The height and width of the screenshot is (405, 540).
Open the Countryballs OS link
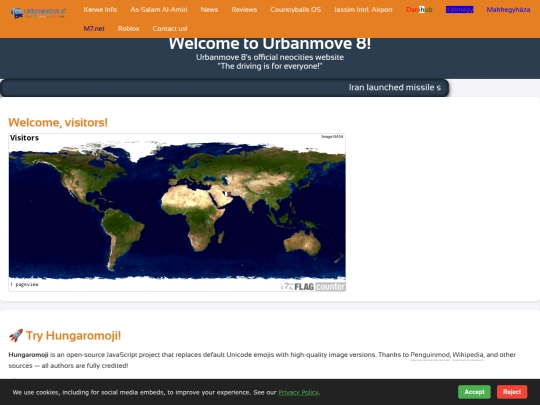tap(295, 10)
